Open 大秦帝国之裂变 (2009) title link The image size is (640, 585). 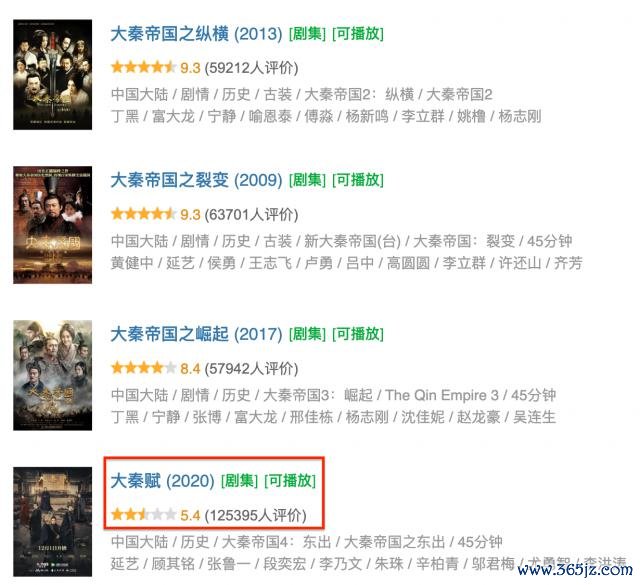196,180
